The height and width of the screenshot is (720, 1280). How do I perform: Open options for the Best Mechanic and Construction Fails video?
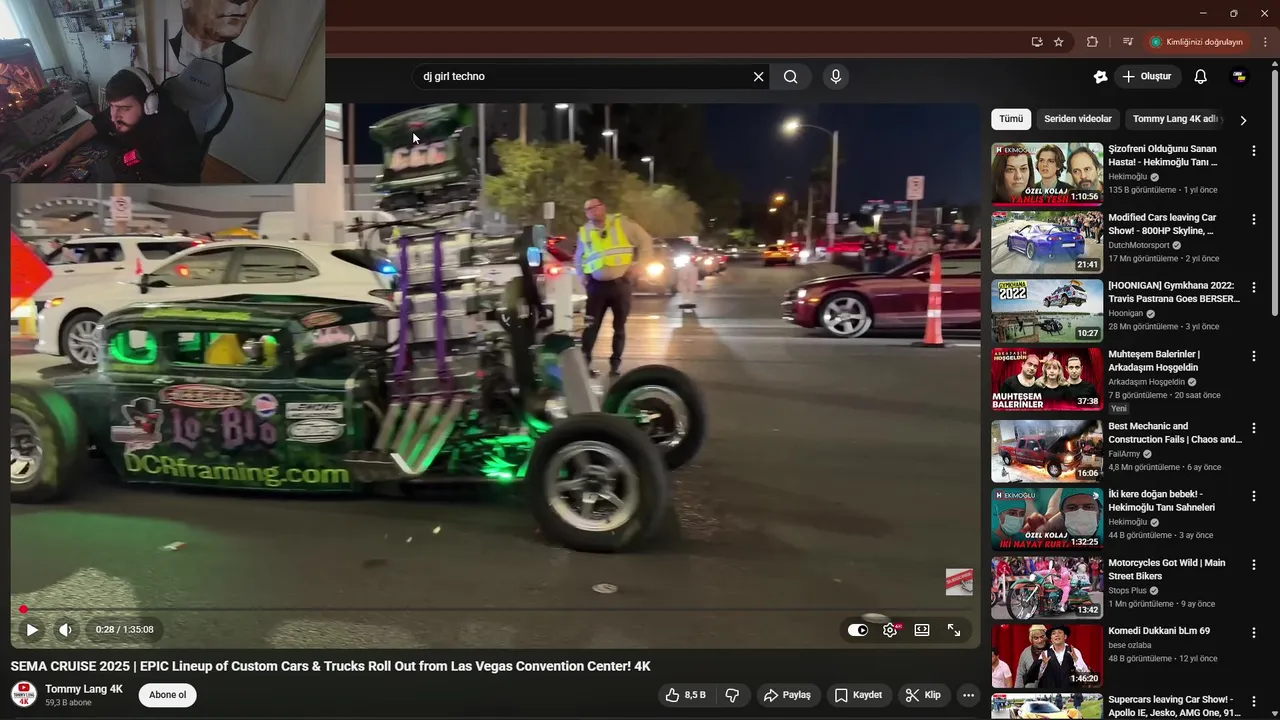(x=1253, y=428)
